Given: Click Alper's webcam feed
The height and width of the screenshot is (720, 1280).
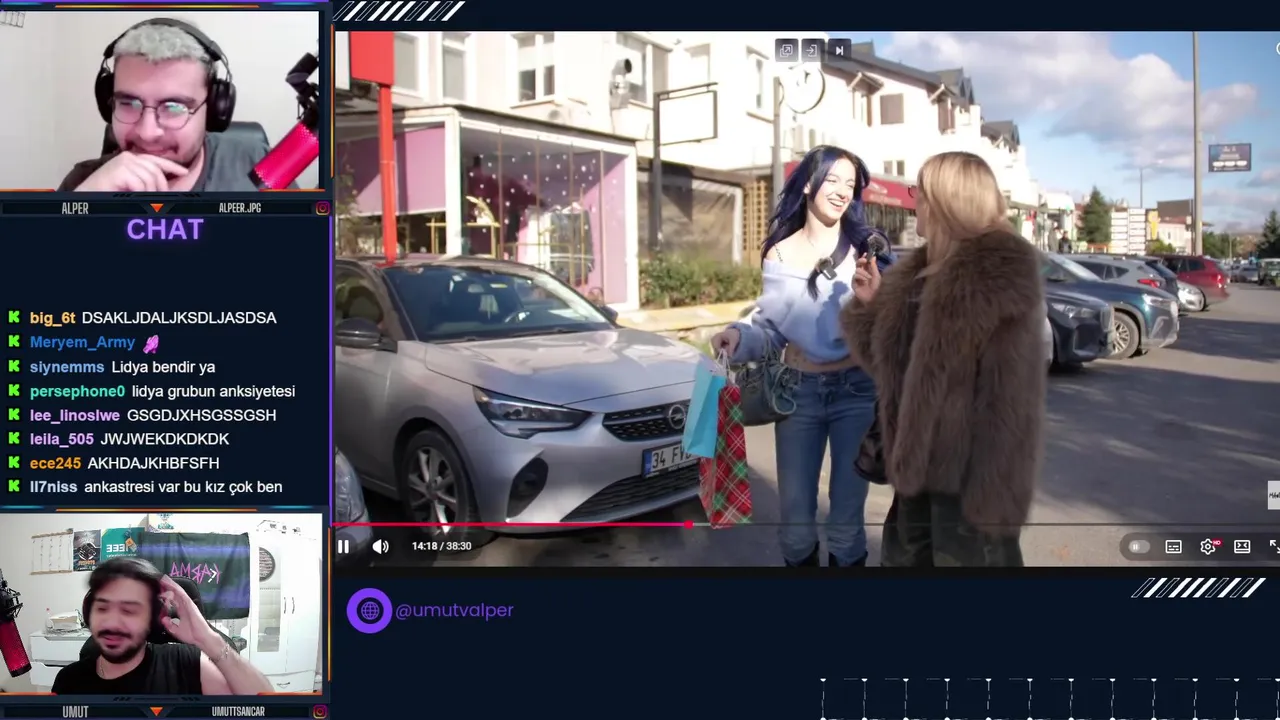Looking at the screenshot, I should pyautogui.click(x=160, y=100).
